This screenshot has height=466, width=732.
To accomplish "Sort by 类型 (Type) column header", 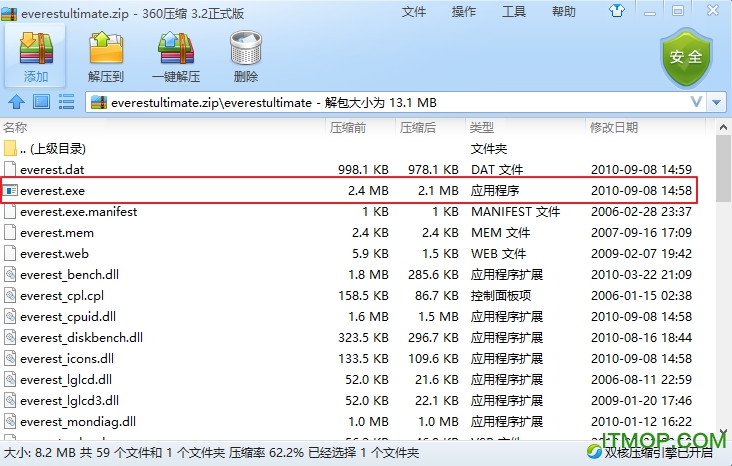I will pos(482,127).
